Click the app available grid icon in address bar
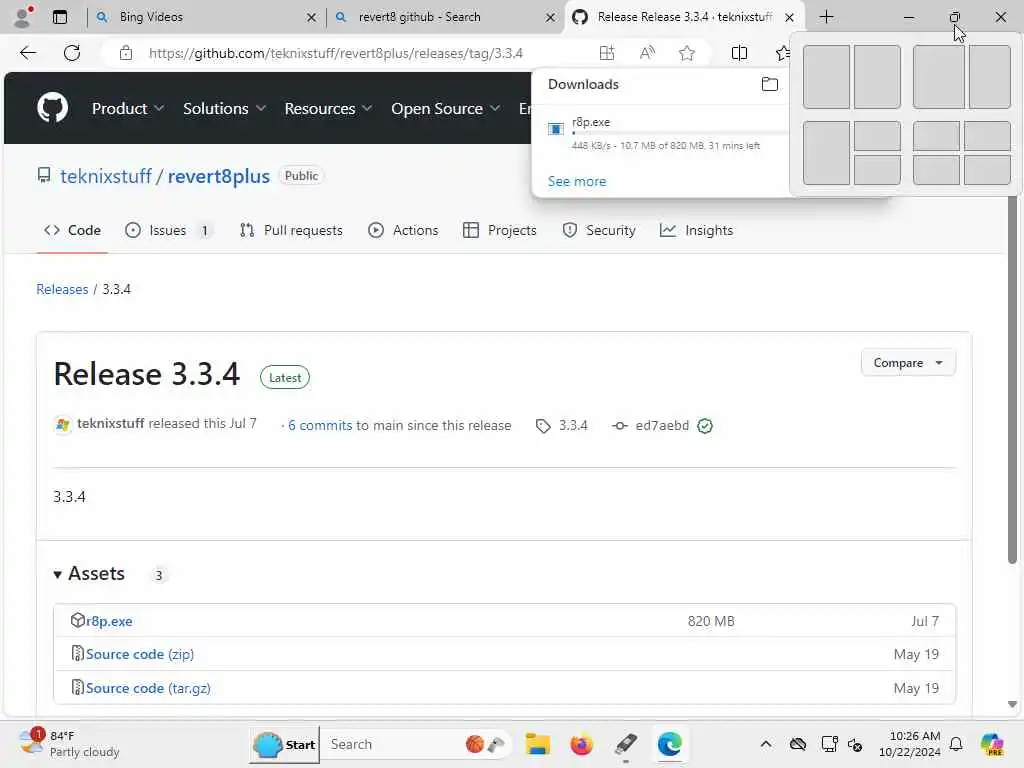The image size is (1024, 768). pos(607,53)
